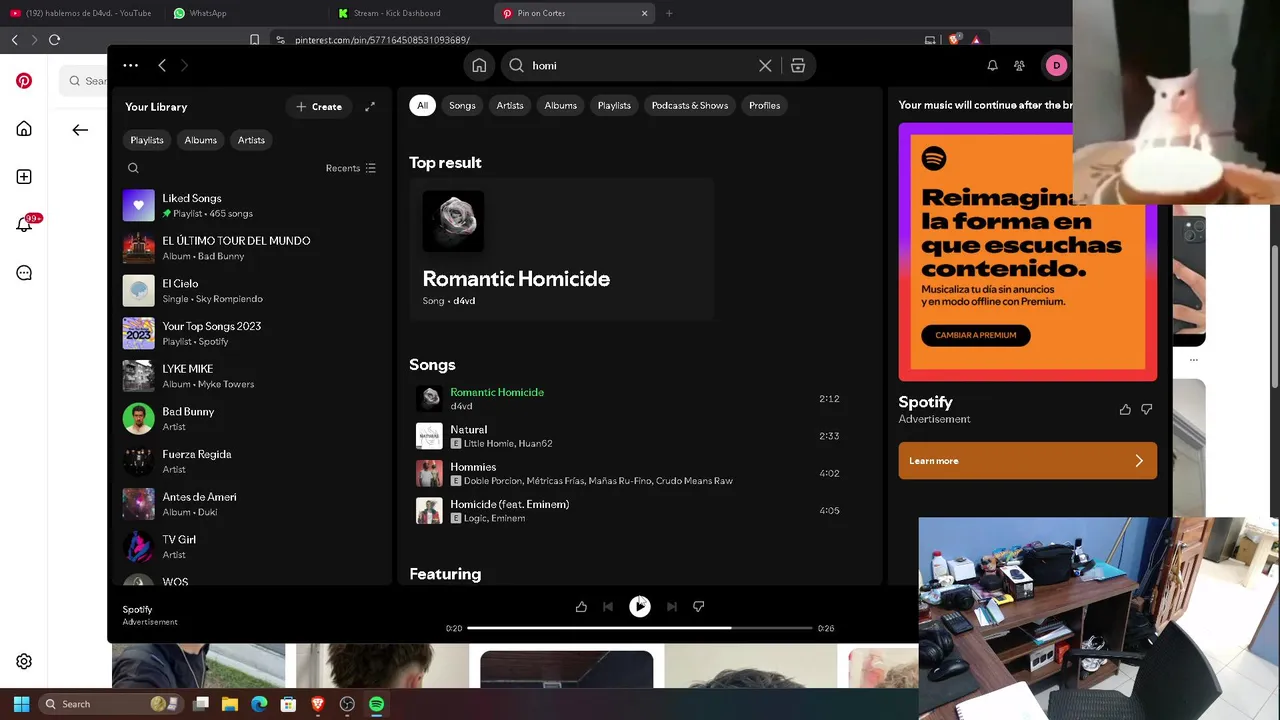
Task: Go back in Spotify navigation history
Action: [x=162, y=65]
